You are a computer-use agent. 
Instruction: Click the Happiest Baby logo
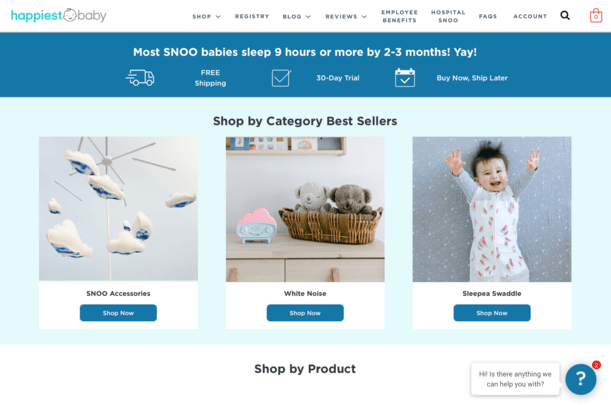point(58,15)
